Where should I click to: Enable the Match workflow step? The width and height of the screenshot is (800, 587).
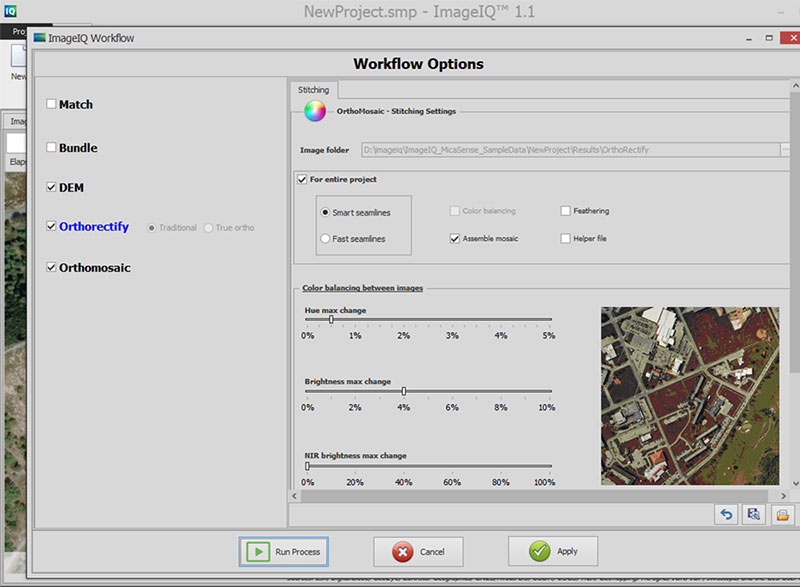tap(51, 104)
